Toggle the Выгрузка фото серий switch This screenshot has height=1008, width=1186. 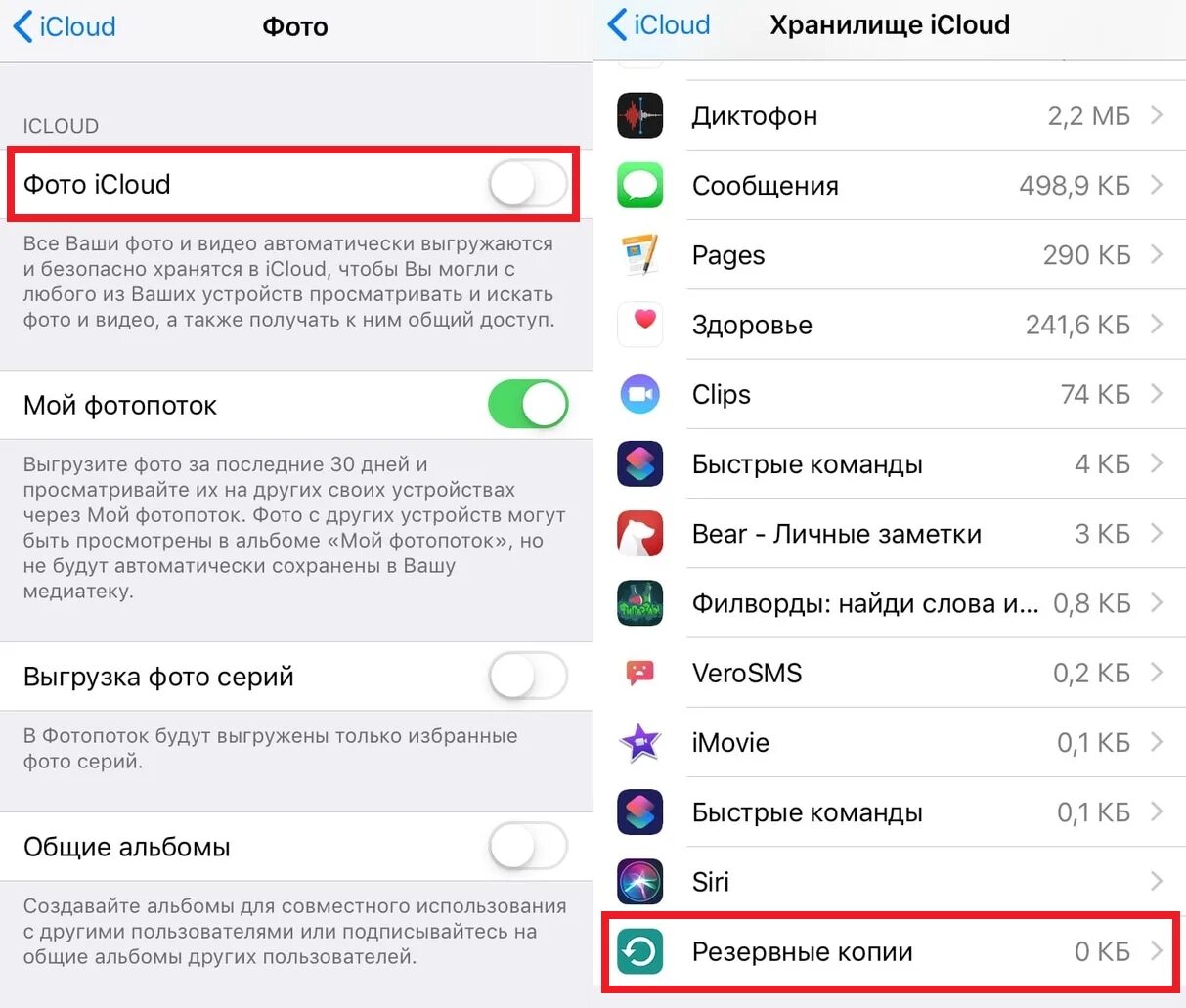(x=528, y=677)
